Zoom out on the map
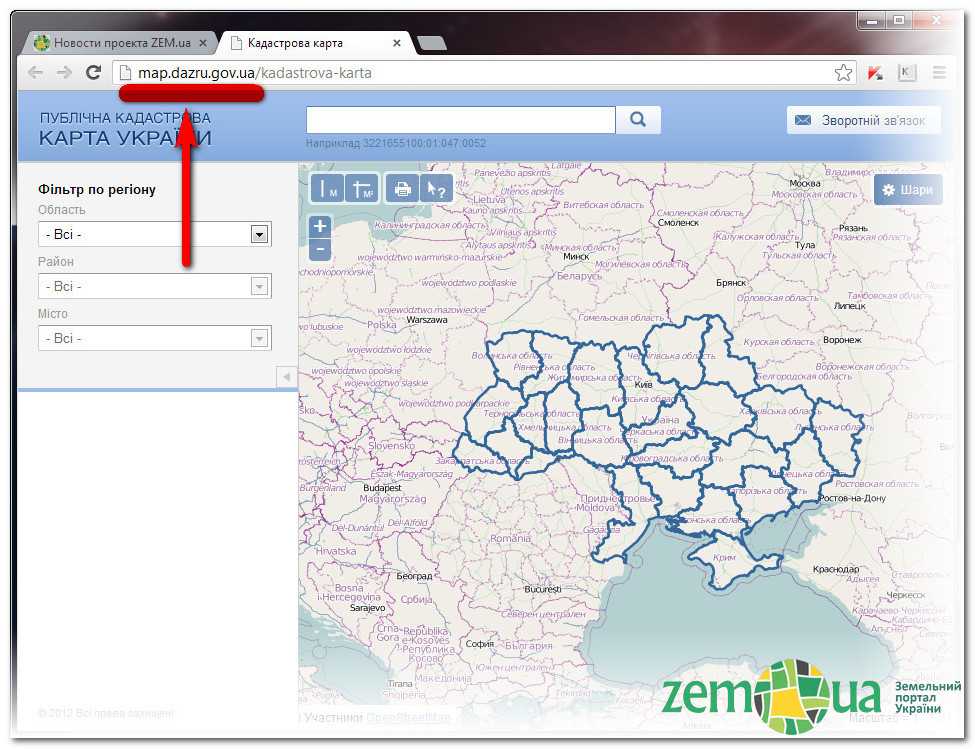The image size is (975, 749). click(320, 249)
